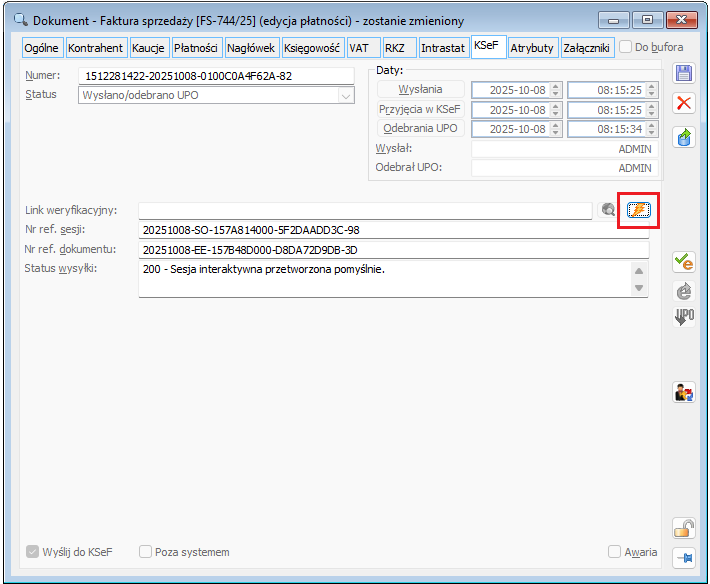Click the window's magnifier title icon
710x584 pixels.
pos(21,19)
